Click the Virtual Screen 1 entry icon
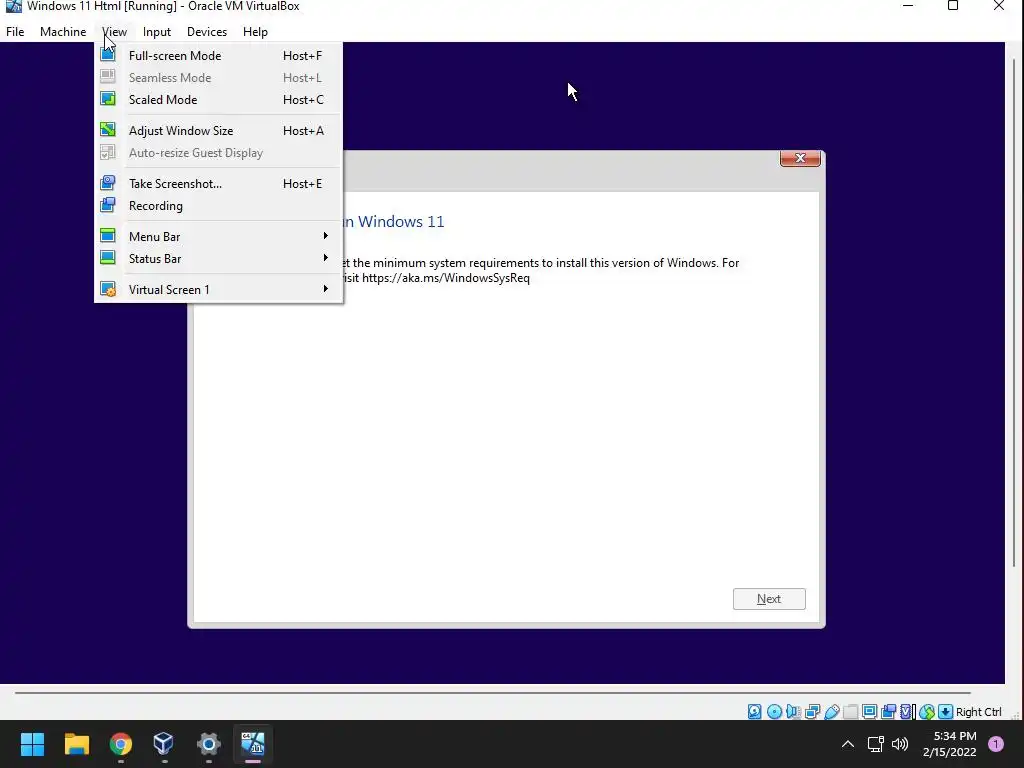The image size is (1024, 768). pos(108,289)
